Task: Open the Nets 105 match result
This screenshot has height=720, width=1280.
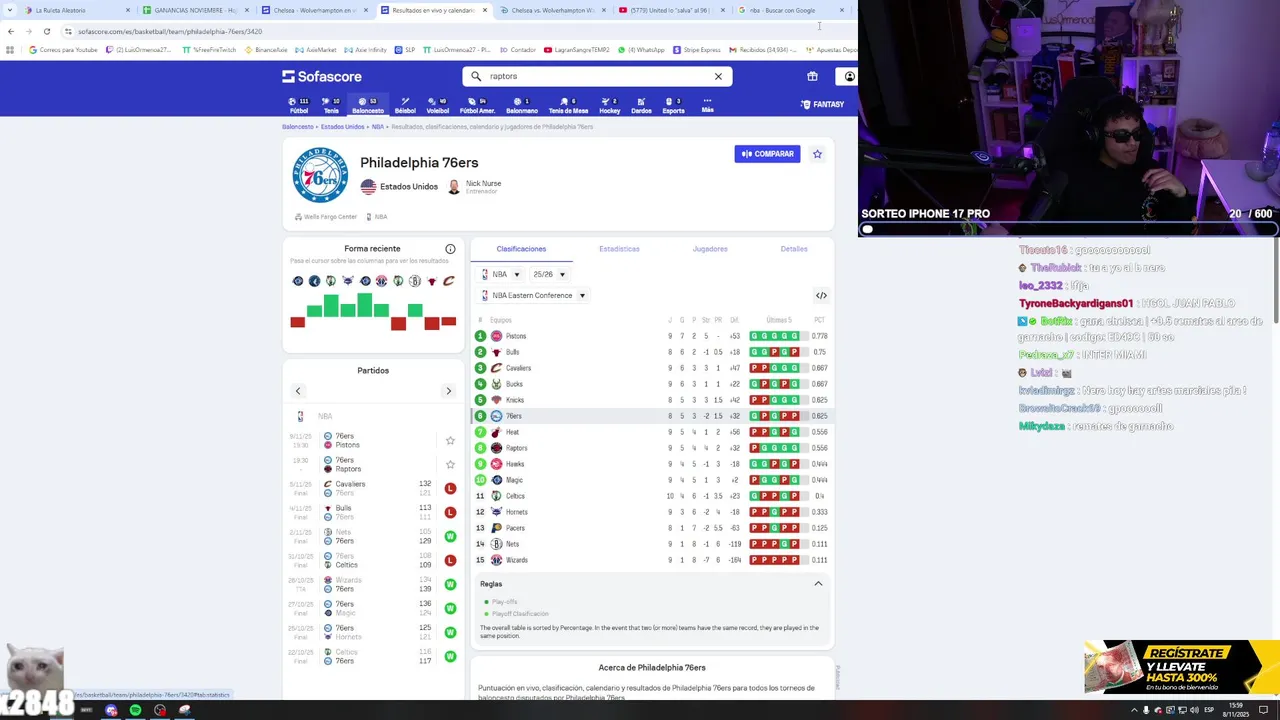Action: click(373, 536)
